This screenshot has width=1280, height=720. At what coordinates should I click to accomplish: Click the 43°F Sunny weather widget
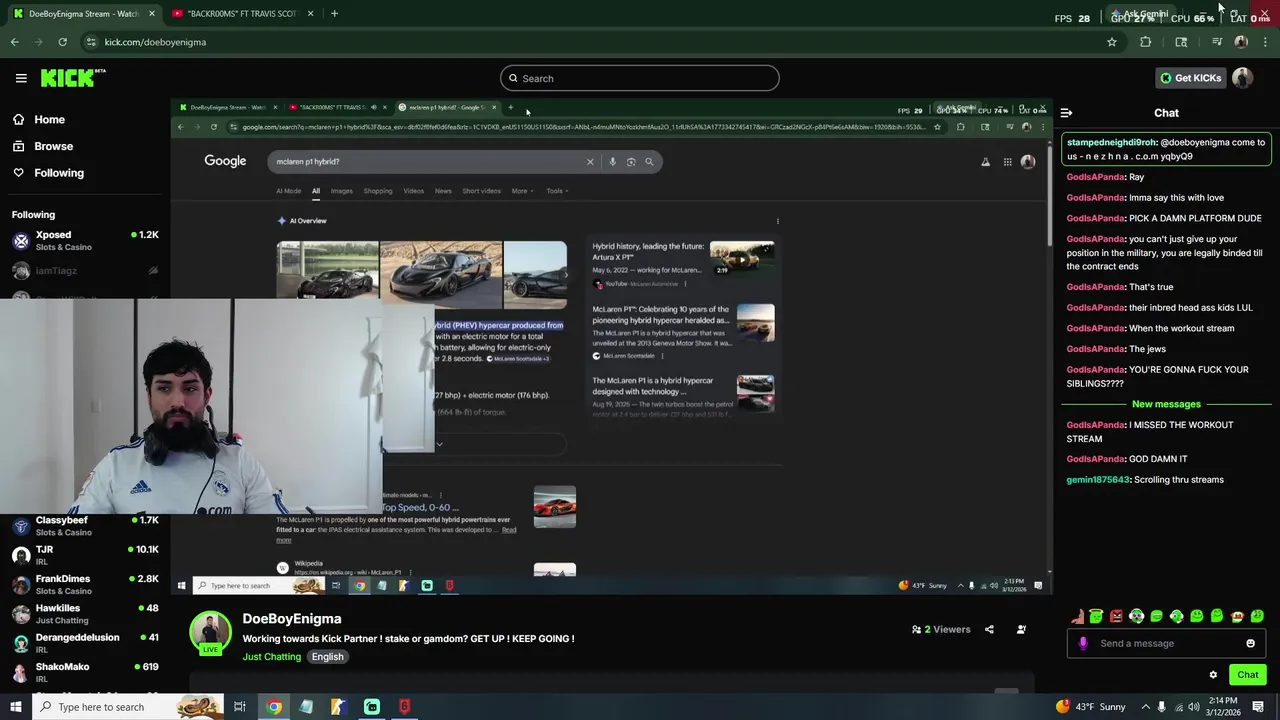coord(1091,707)
